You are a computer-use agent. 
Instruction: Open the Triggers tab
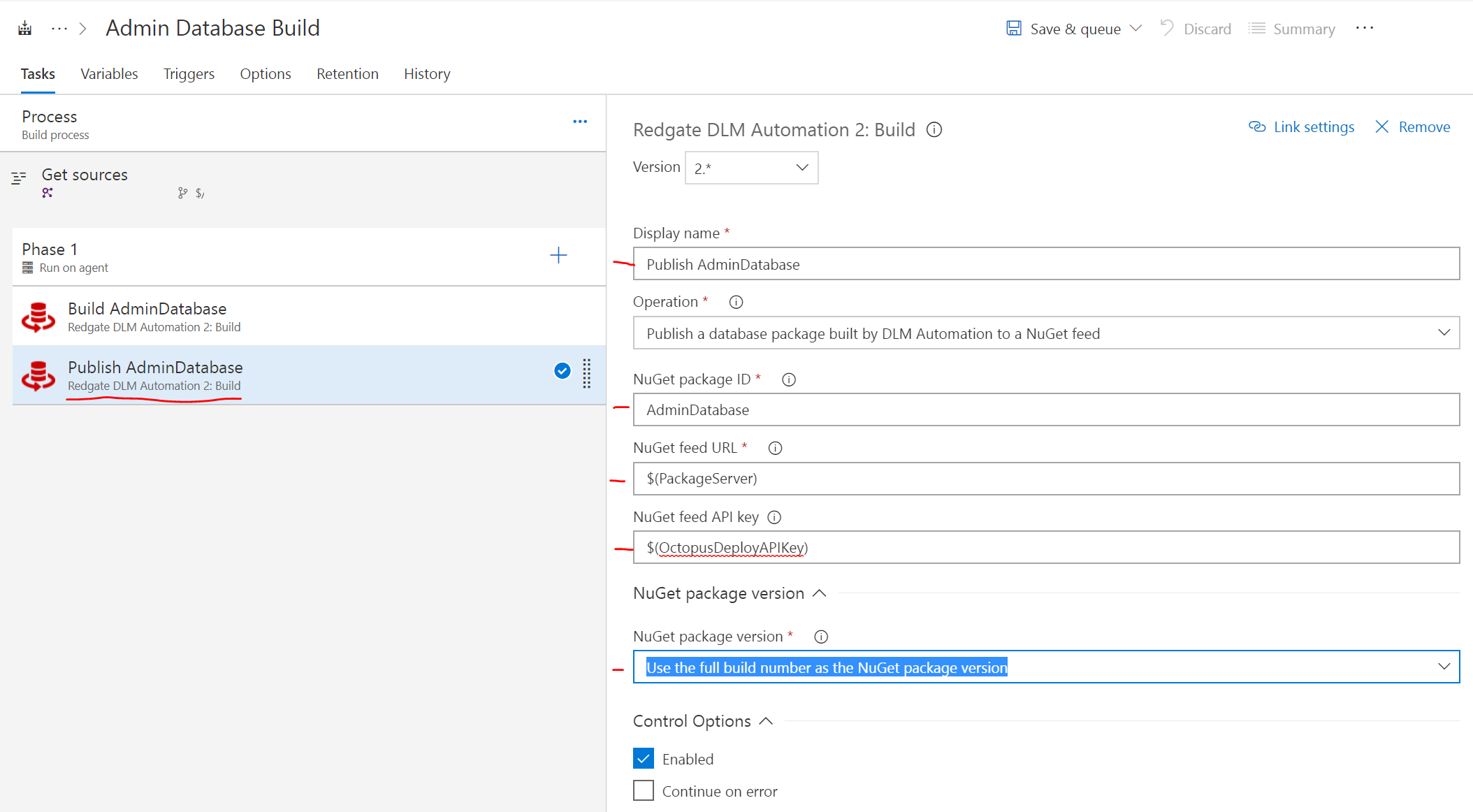click(x=189, y=74)
